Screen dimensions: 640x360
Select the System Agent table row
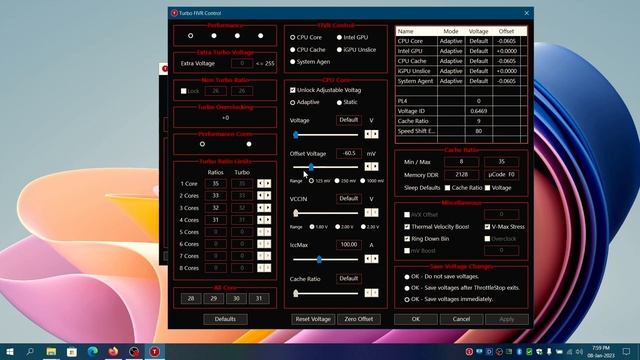tap(461, 81)
